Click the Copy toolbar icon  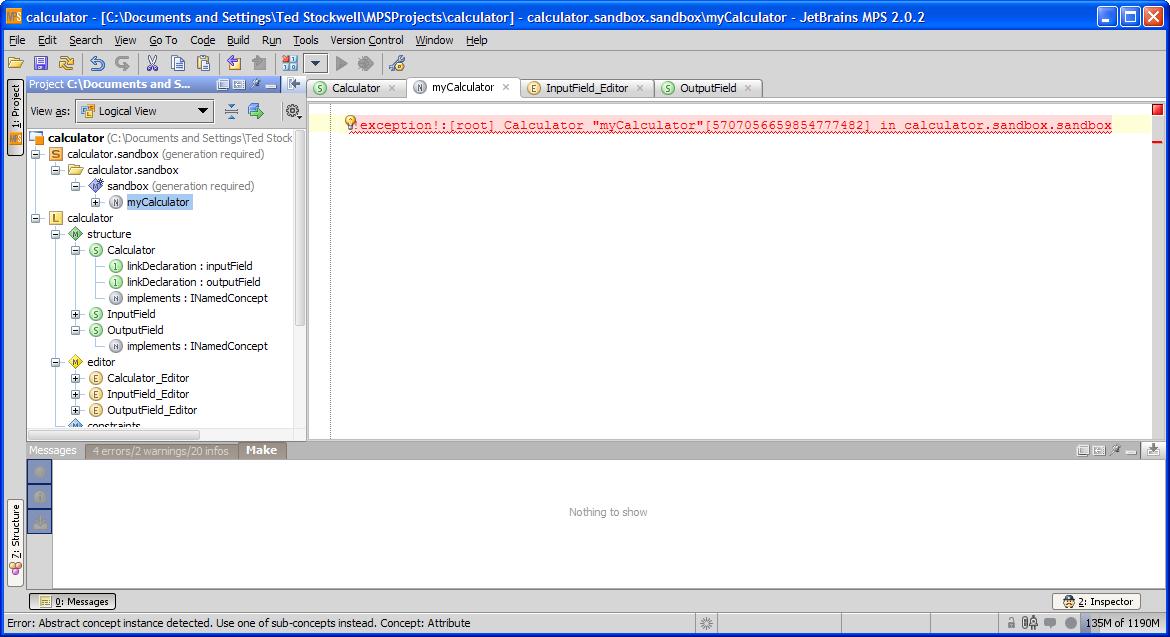click(178, 63)
